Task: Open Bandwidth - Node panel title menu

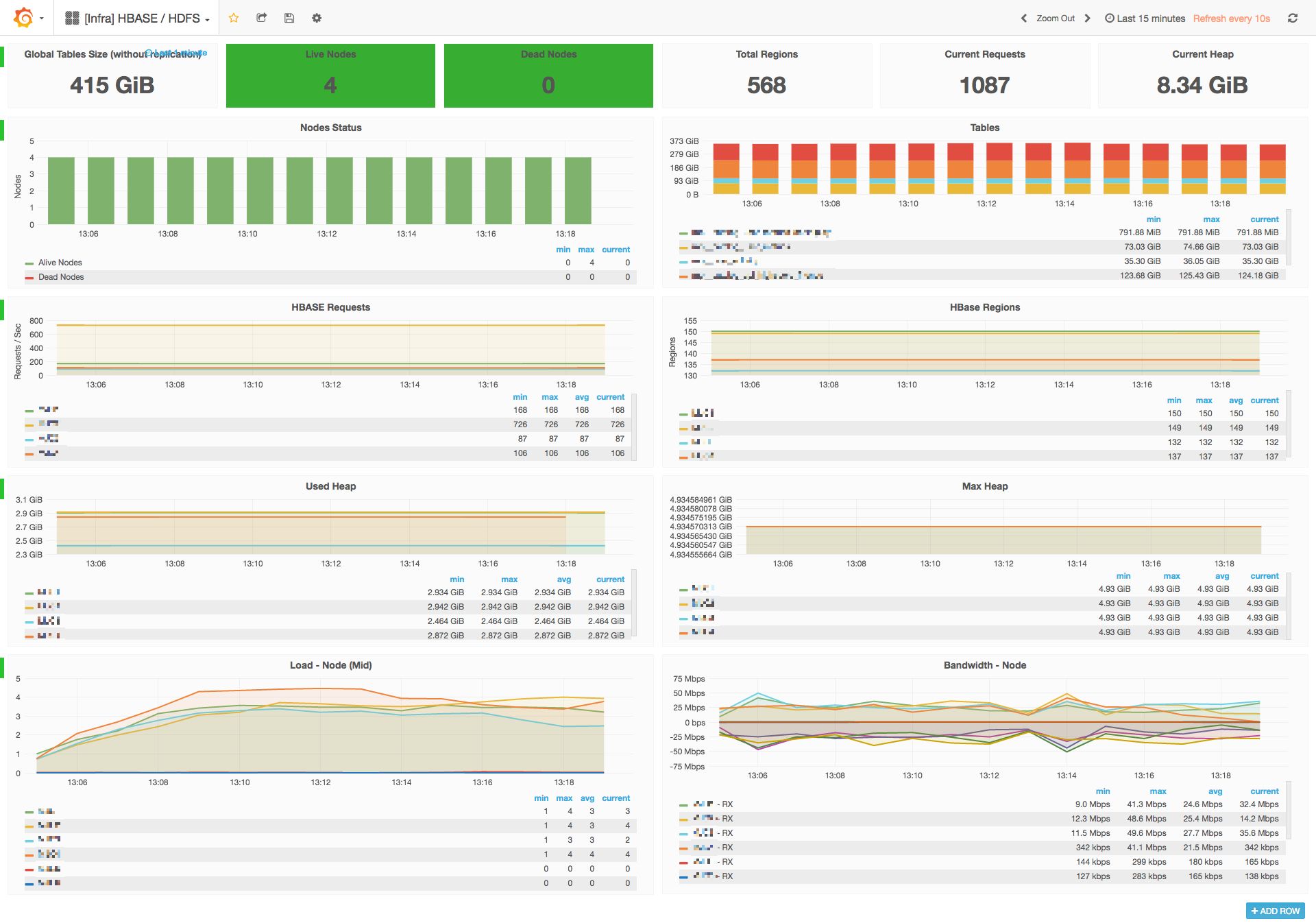Action: coord(985,665)
